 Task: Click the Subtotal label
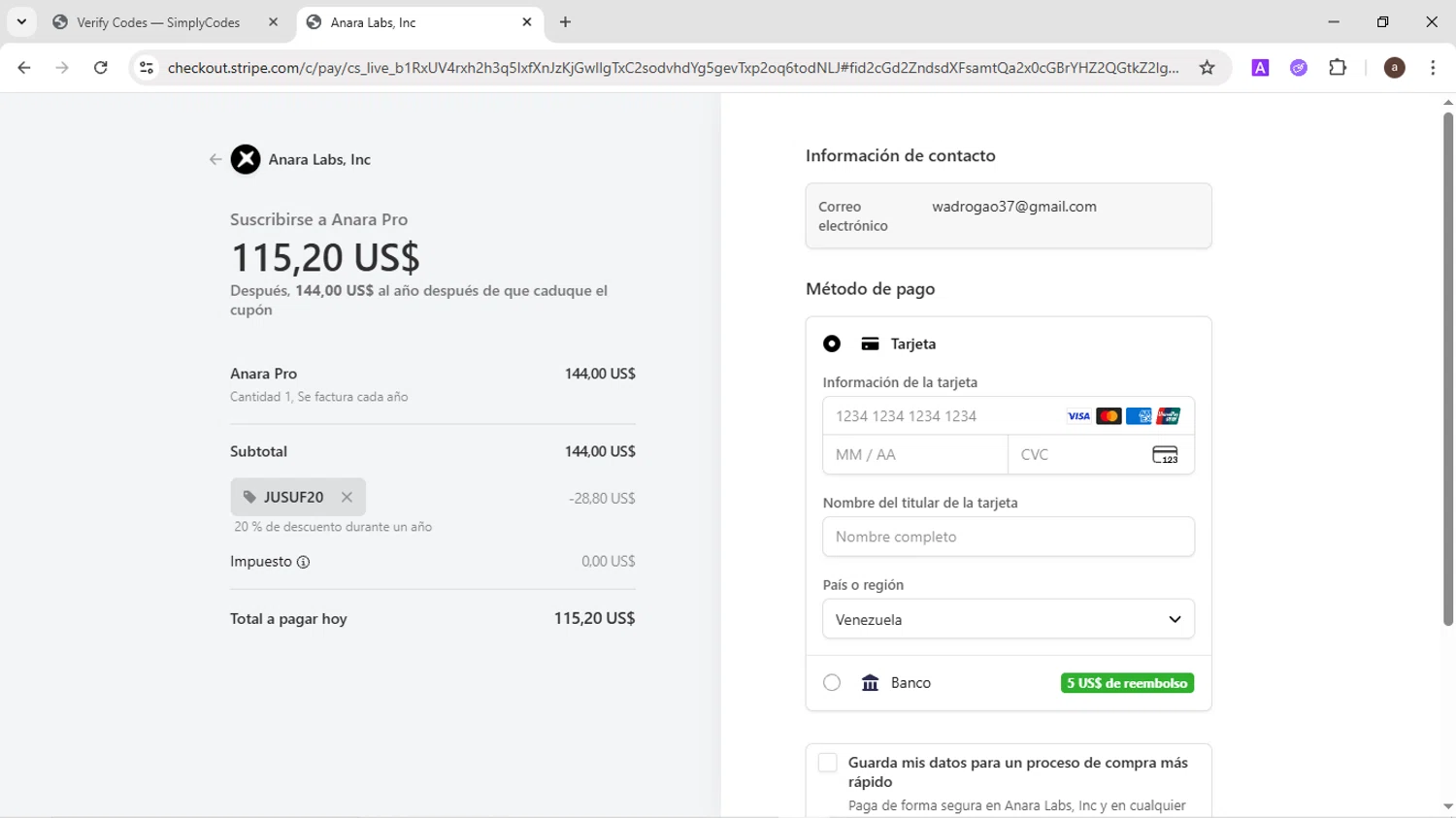pyautogui.click(x=258, y=451)
